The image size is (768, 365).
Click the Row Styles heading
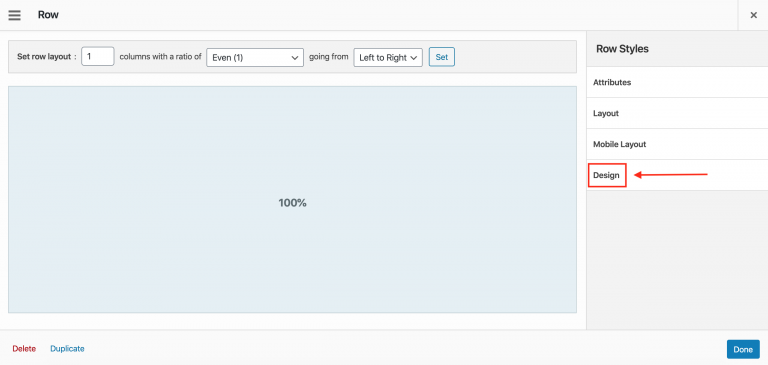click(622, 49)
